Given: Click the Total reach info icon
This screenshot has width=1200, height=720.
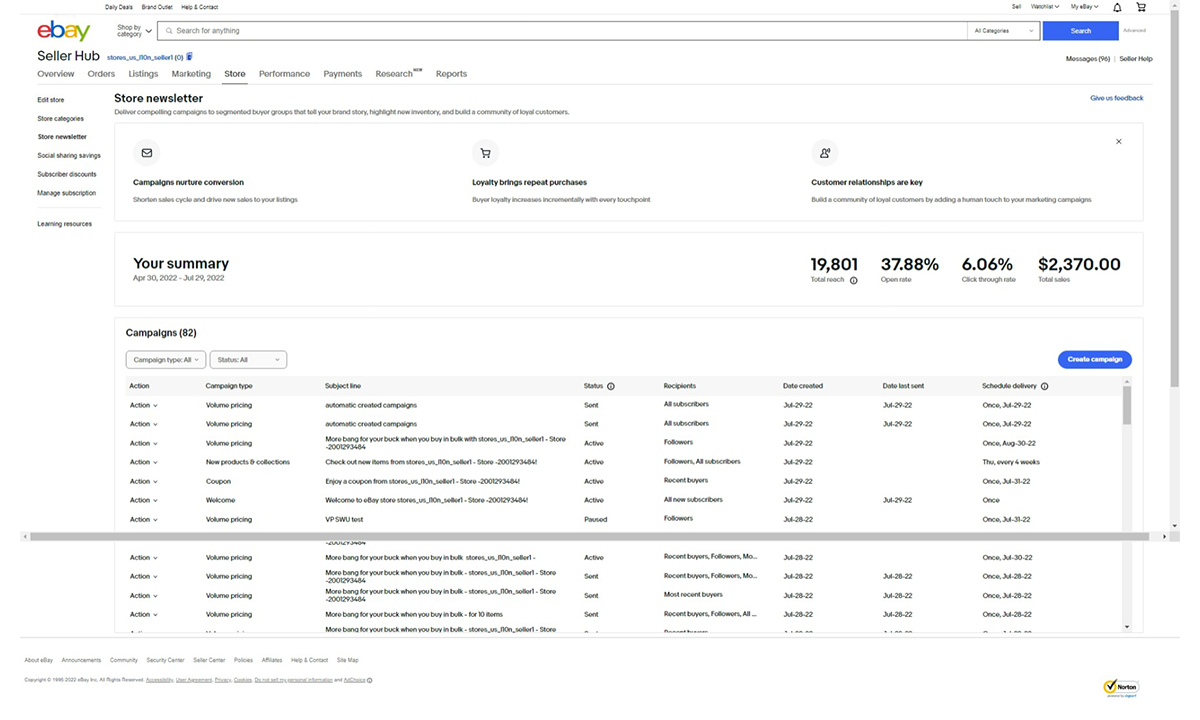Looking at the screenshot, I should [x=853, y=280].
